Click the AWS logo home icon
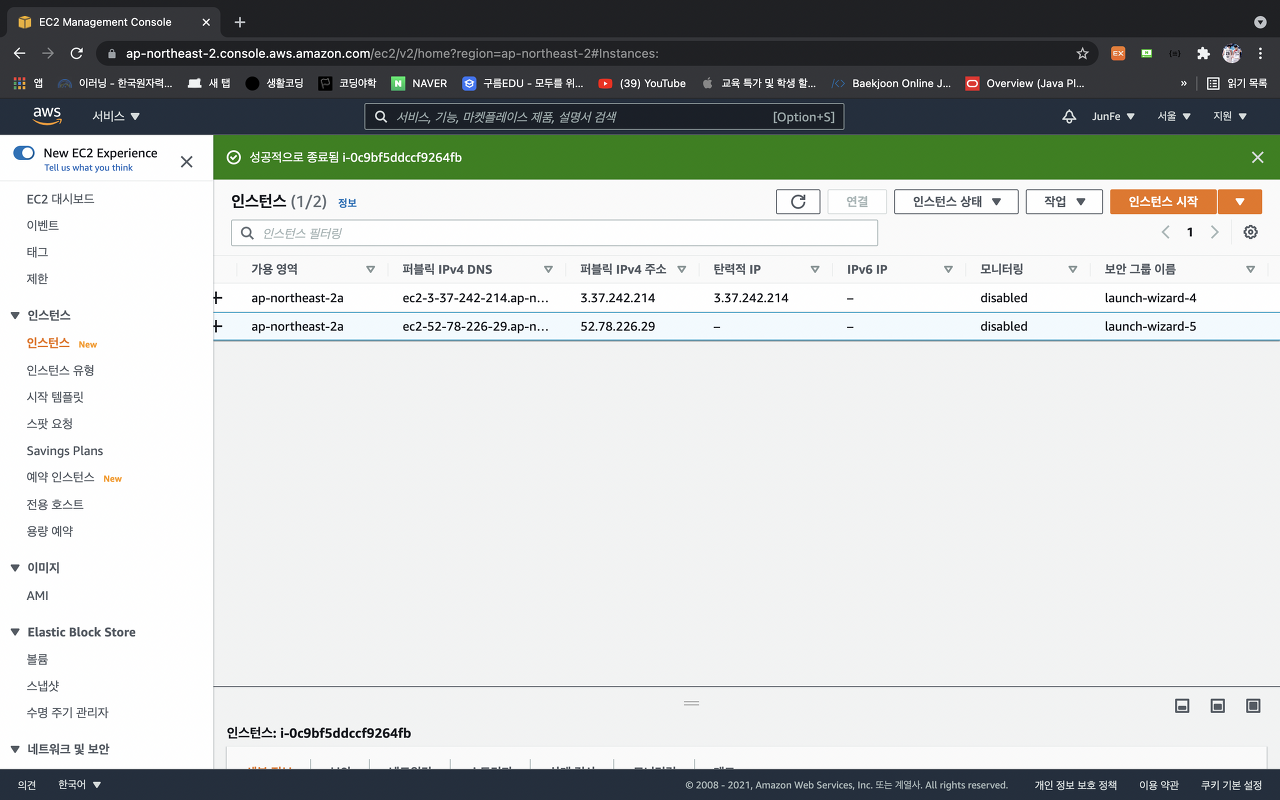Viewport: 1280px width, 800px height. coord(47,116)
